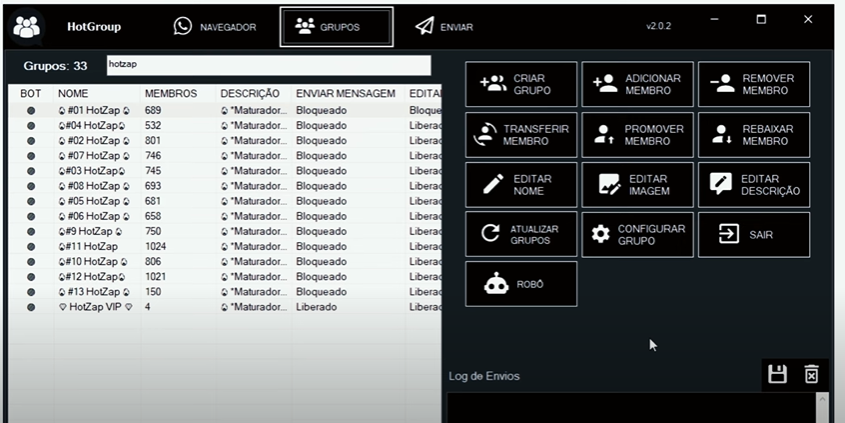Open the Robô bot button
The image size is (845, 423).
pyautogui.click(x=521, y=284)
